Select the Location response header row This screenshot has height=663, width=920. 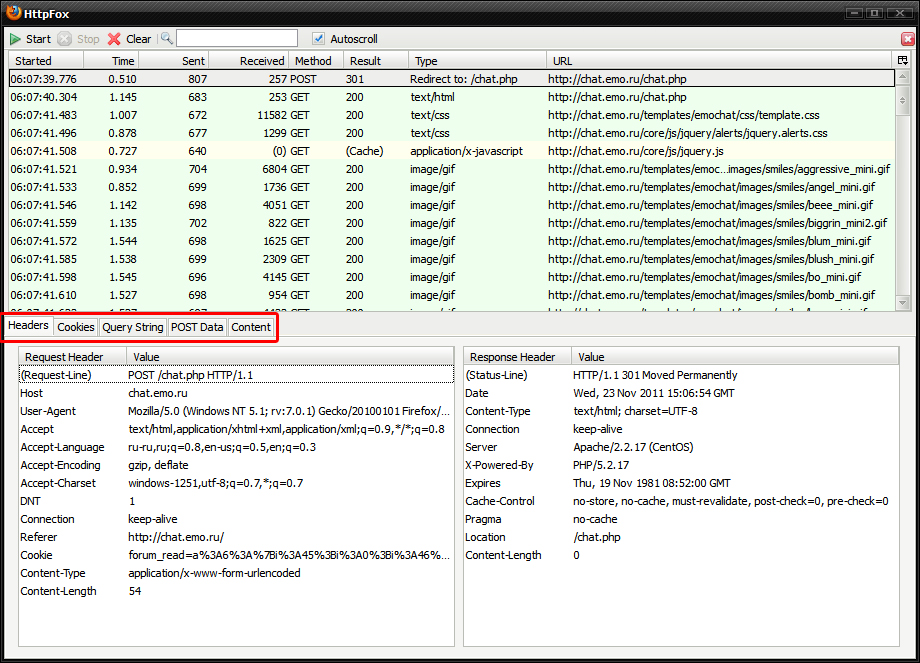tap(681, 537)
